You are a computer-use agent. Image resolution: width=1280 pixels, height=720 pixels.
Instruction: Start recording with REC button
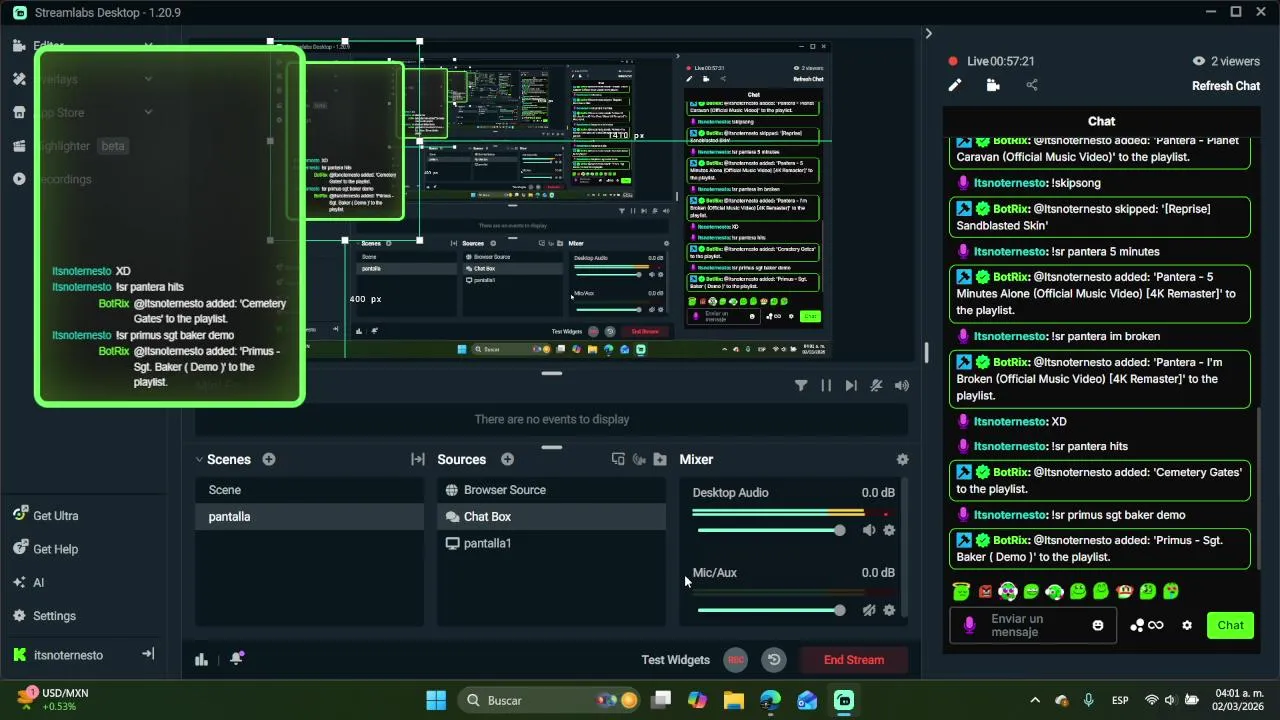coord(736,660)
